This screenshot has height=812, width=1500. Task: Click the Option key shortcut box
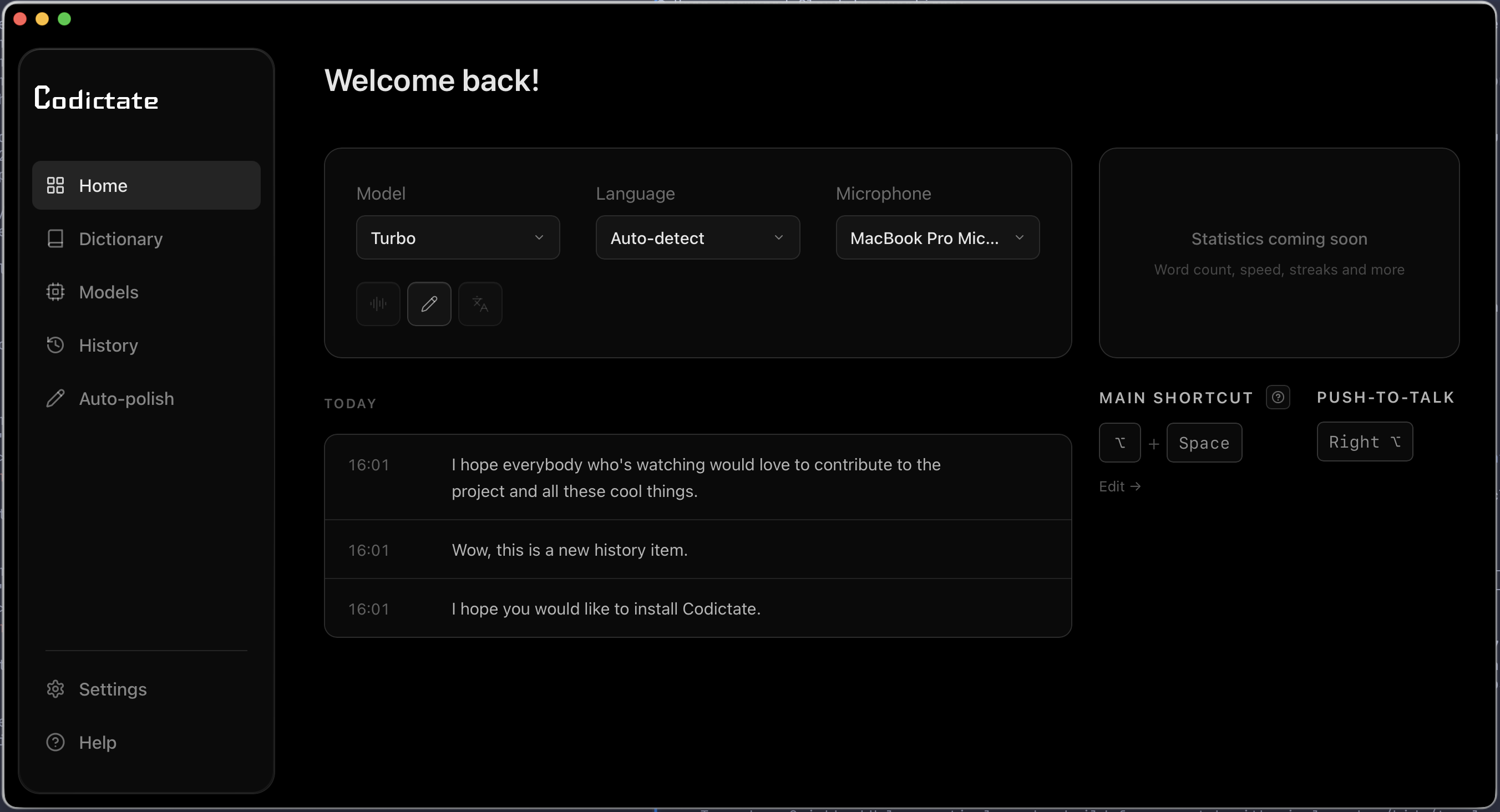(x=1119, y=443)
